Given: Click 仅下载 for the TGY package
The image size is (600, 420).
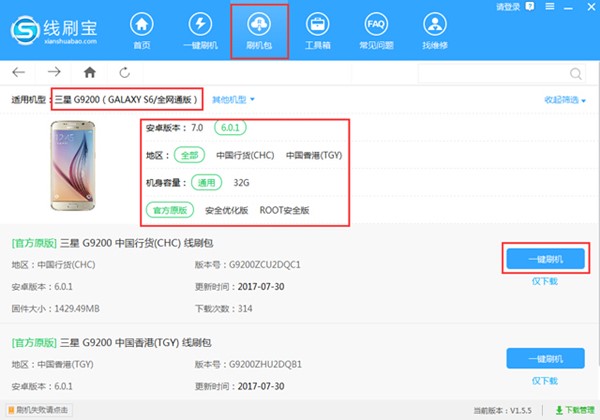Looking at the screenshot, I should 545,381.
